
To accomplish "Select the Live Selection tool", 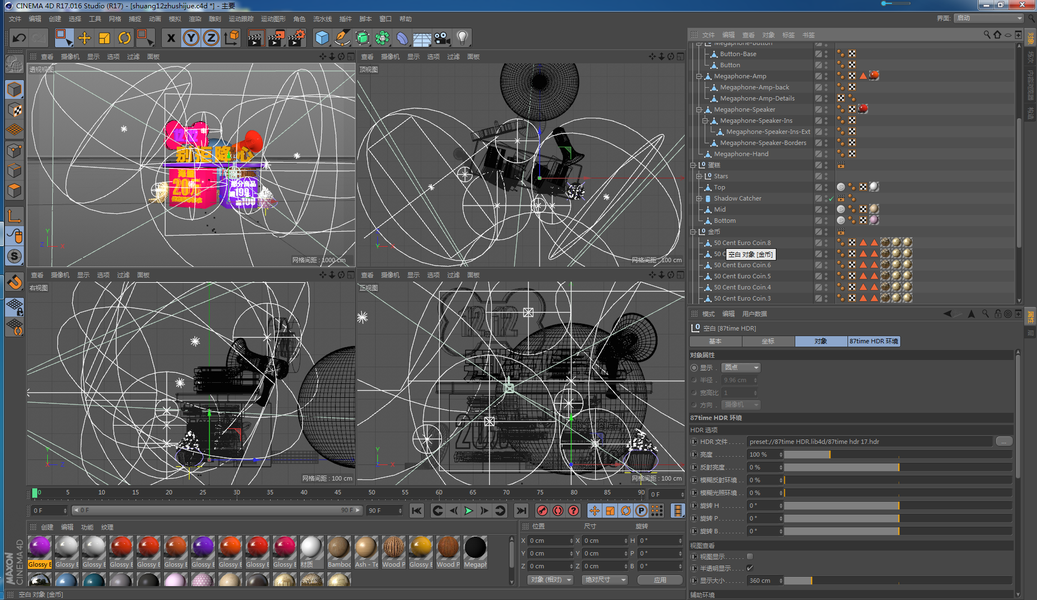I will tap(63, 38).
